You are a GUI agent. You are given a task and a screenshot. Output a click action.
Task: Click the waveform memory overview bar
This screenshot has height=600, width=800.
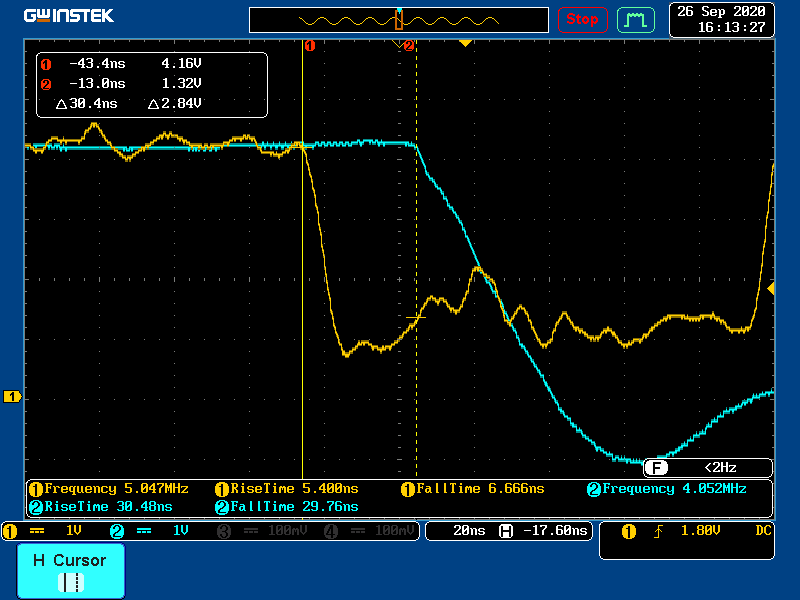(x=398, y=20)
